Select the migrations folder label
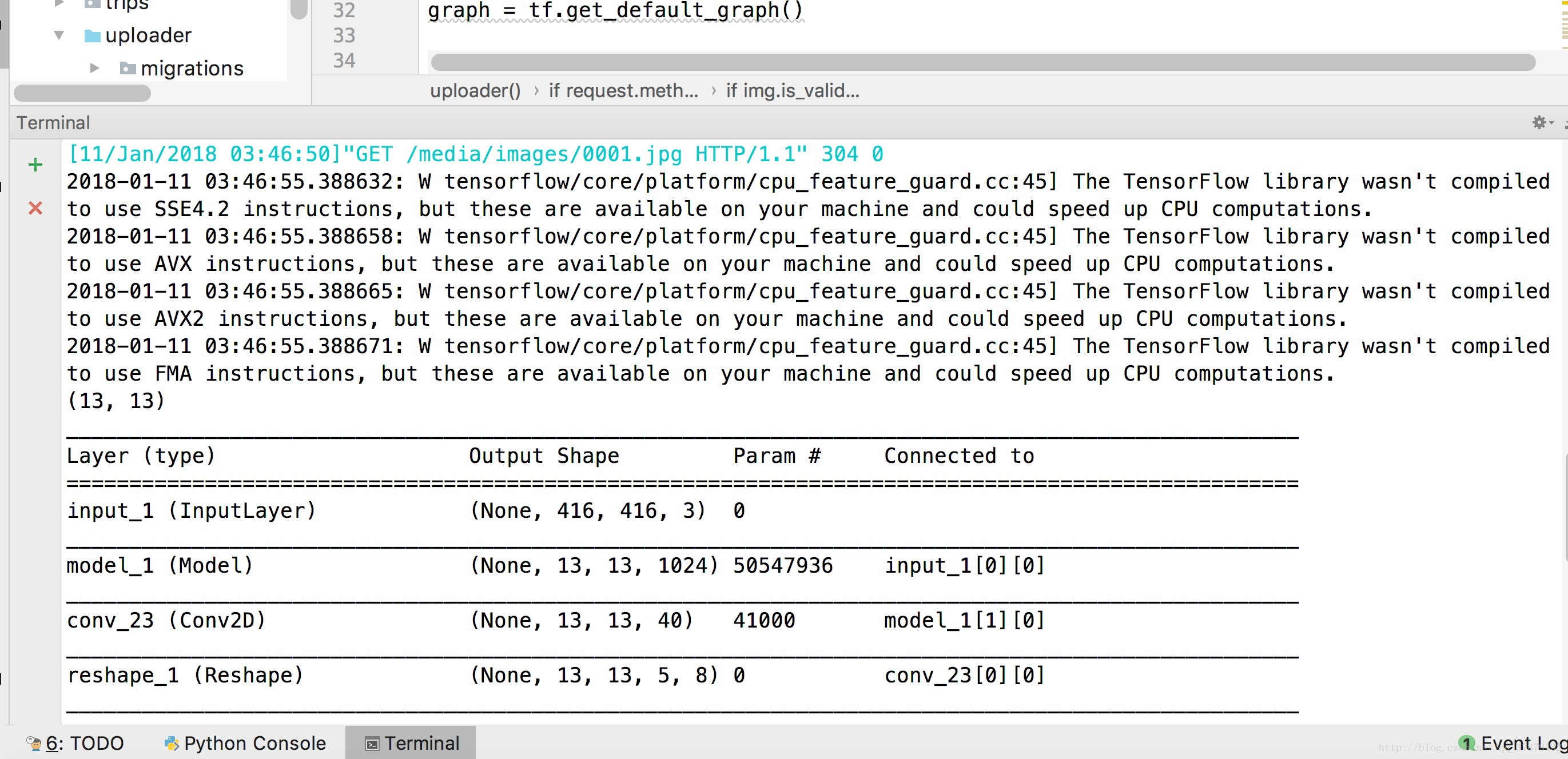 point(192,68)
